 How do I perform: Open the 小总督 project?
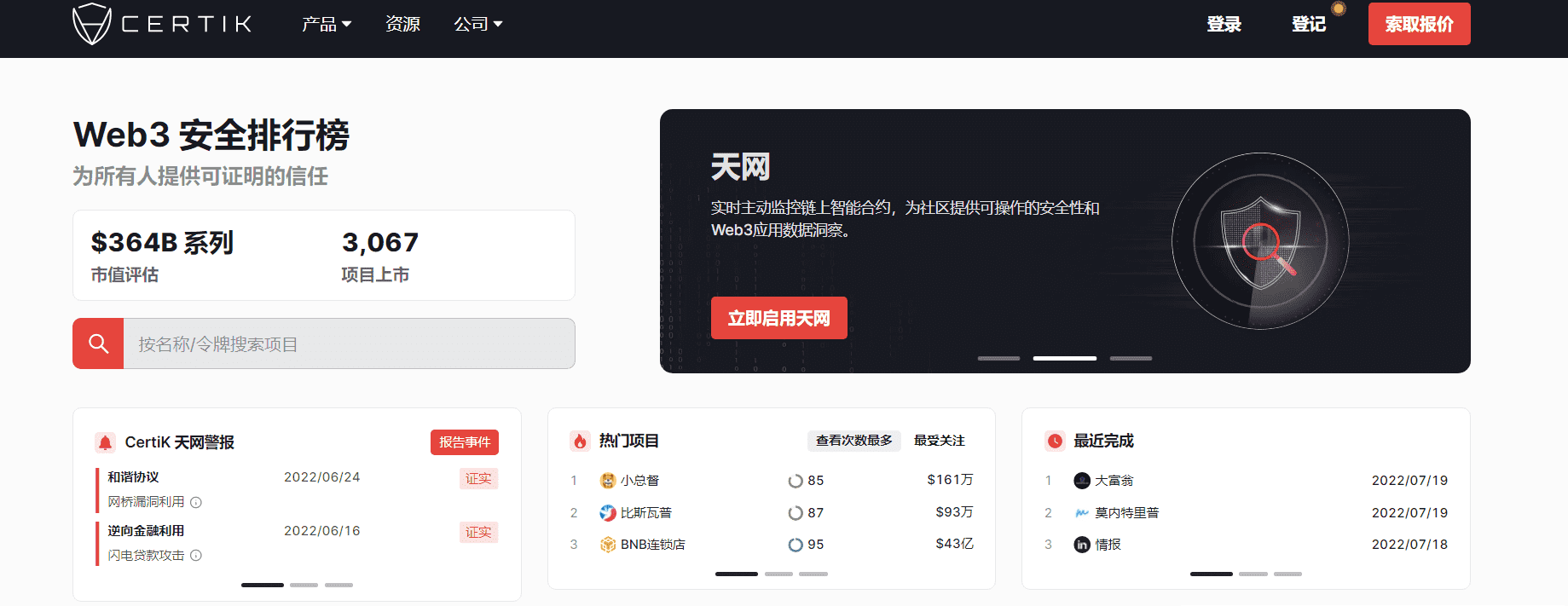click(x=639, y=481)
